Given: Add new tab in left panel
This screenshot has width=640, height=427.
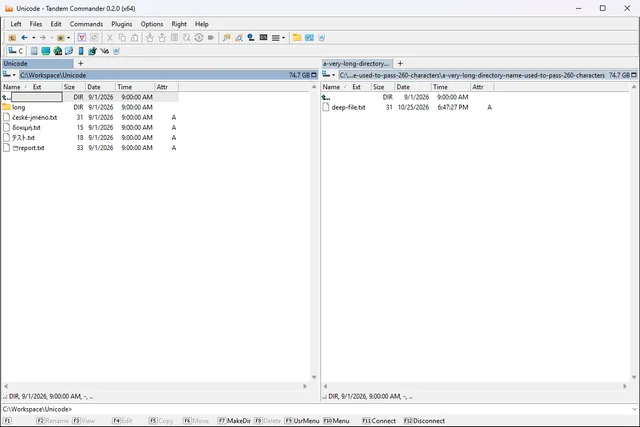Looking at the screenshot, I should pos(80,64).
